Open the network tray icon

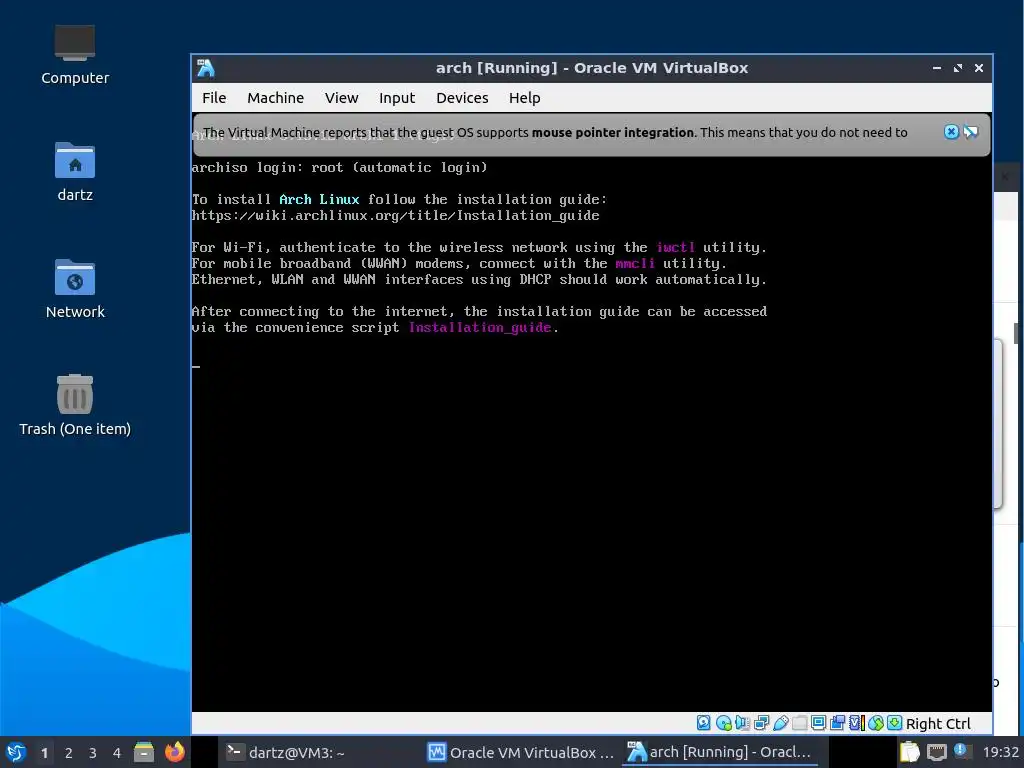click(936, 752)
